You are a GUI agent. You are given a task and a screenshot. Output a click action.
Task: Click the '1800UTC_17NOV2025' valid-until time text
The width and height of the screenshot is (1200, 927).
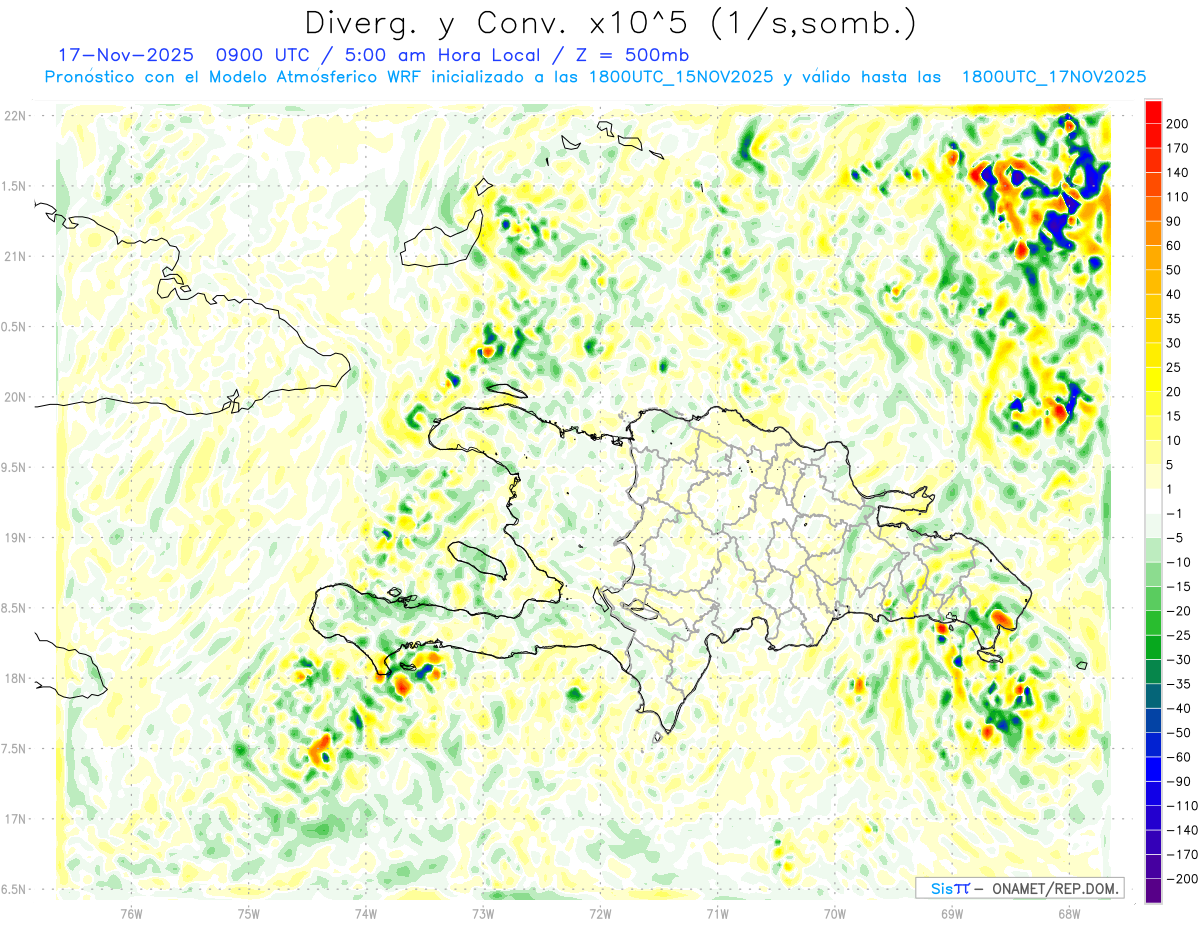pyautogui.click(x=1053, y=77)
